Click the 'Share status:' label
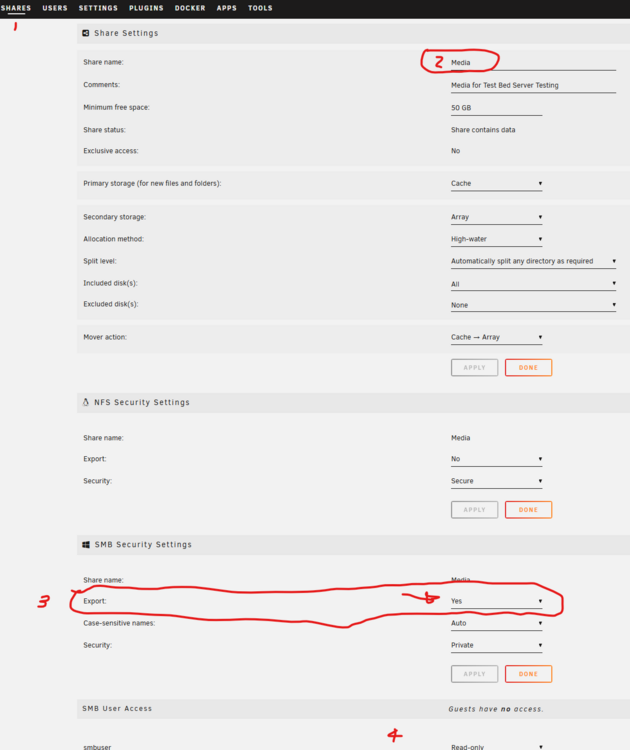630x750 pixels. 104,130
